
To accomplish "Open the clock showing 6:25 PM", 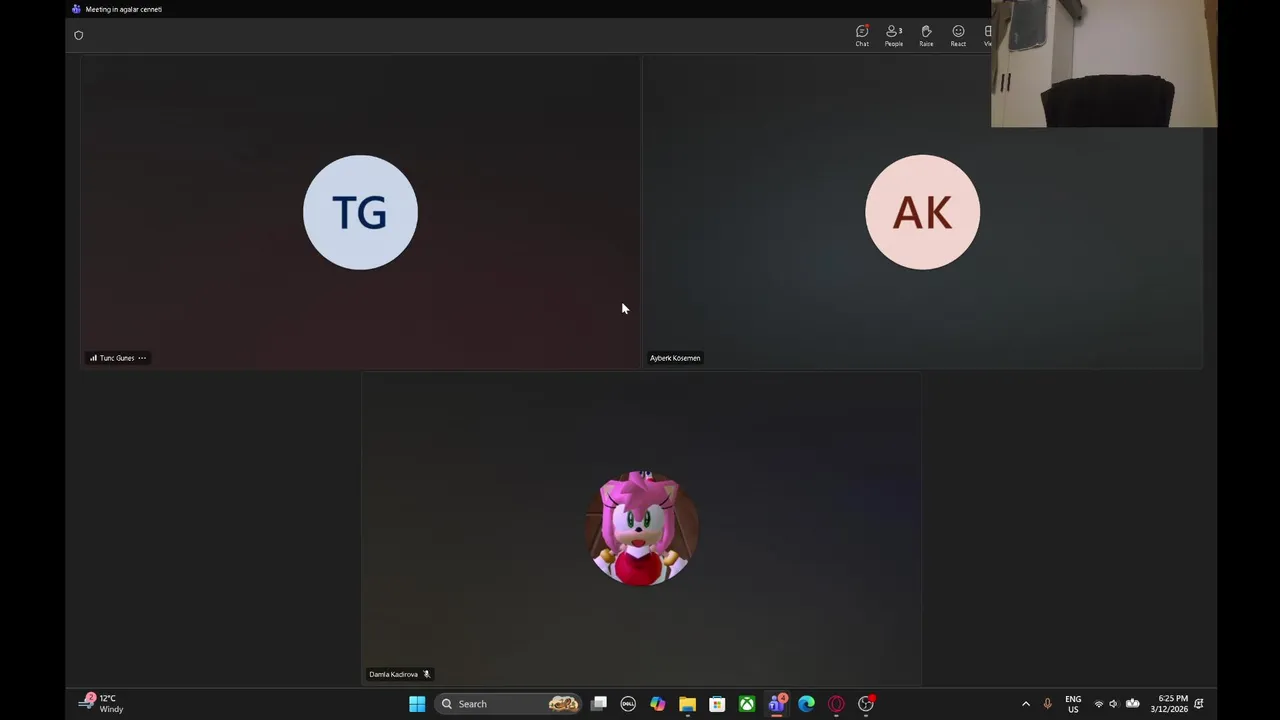I will click(1169, 704).
